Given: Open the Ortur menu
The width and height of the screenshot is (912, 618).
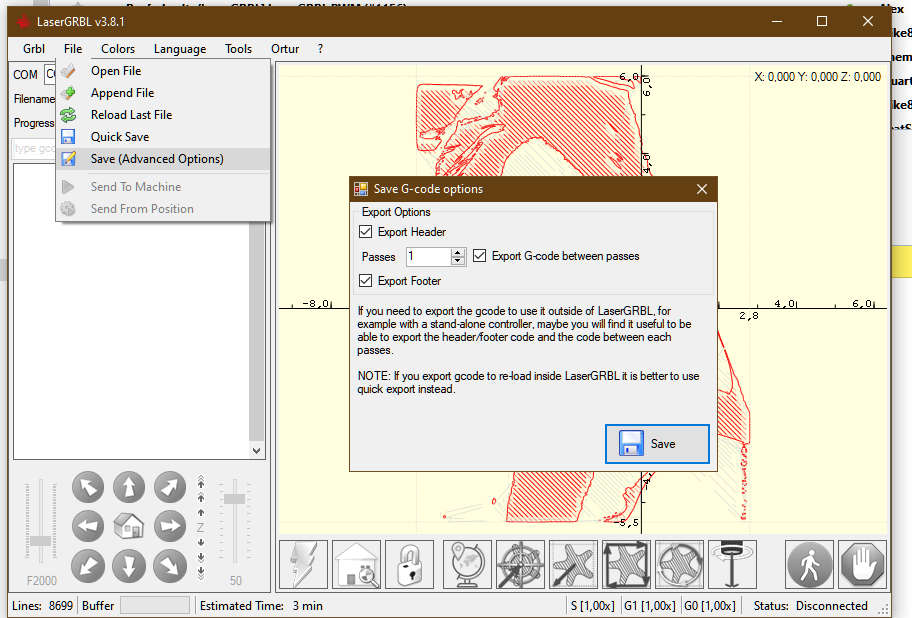Looking at the screenshot, I should [x=285, y=49].
